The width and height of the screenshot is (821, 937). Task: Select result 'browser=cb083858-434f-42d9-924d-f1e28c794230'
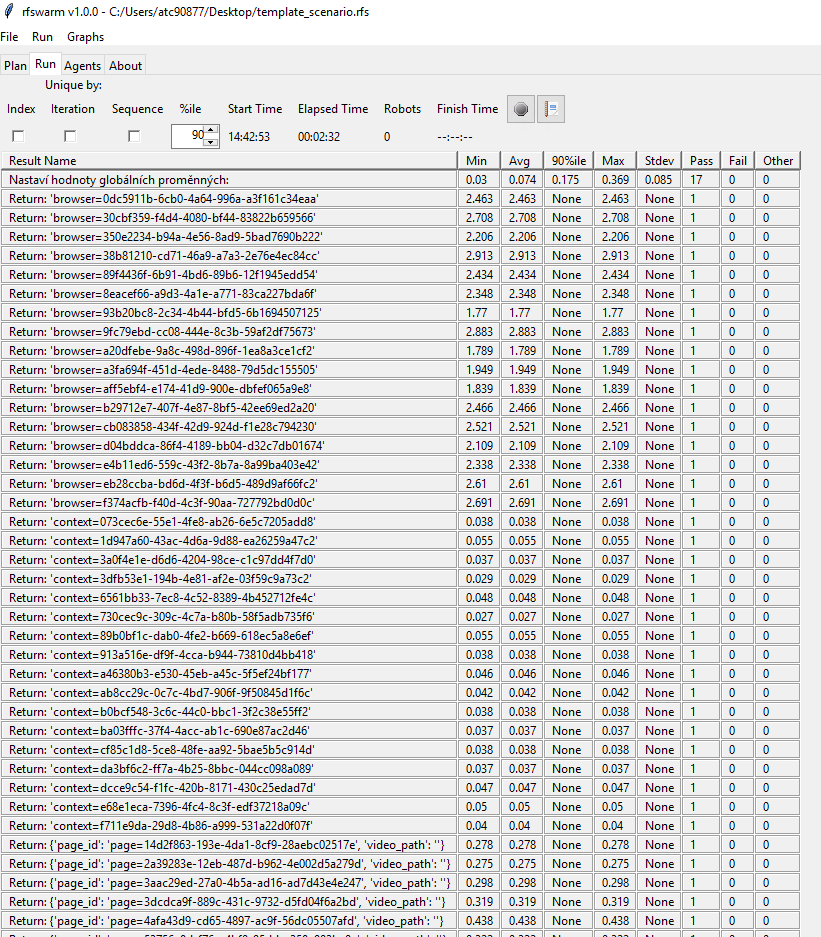[229, 427]
